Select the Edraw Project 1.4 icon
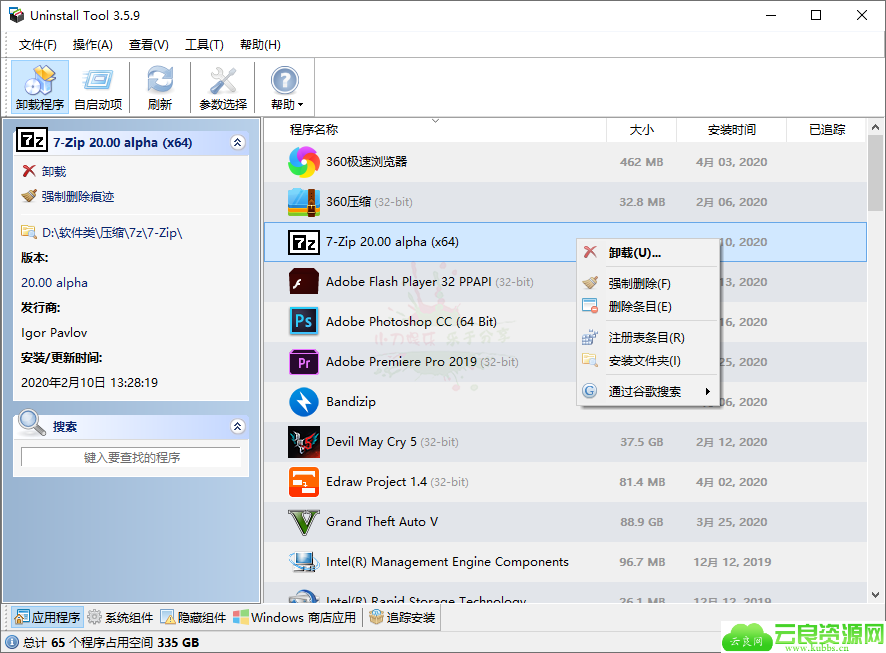This screenshot has height=653, width=886. tap(304, 482)
